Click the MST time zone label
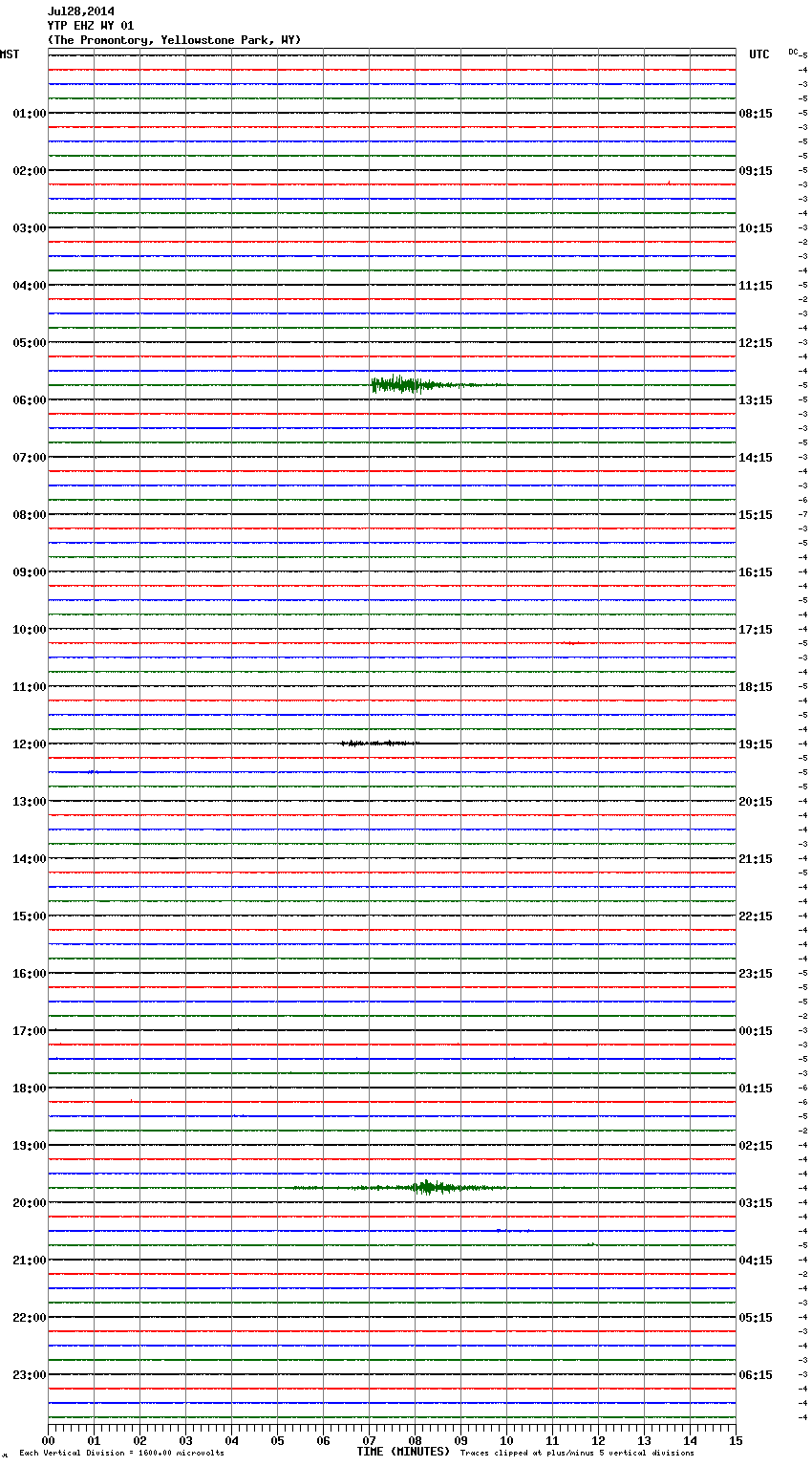 pos(10,54)
